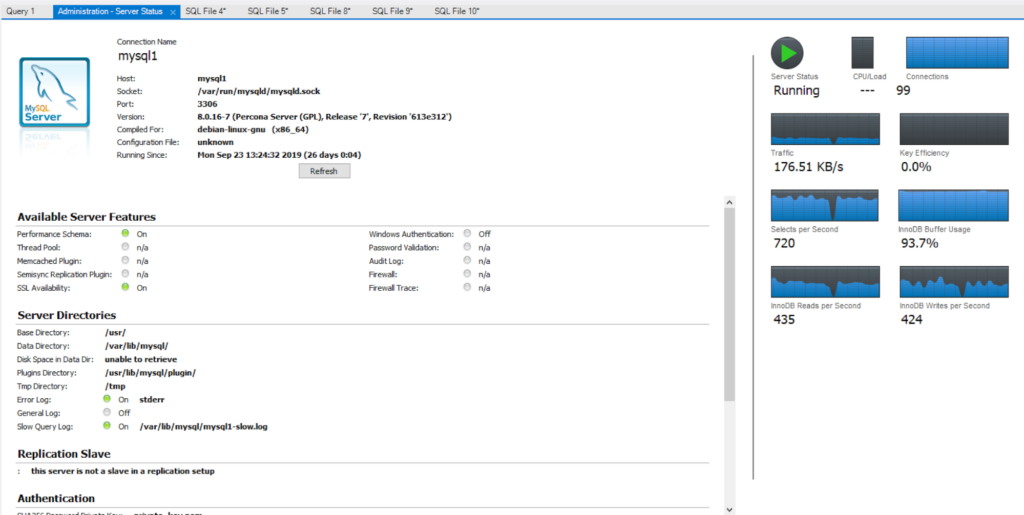
Task: Open the SQL File 5* tab
Action: pyautogui.click(x=268, y=12)
